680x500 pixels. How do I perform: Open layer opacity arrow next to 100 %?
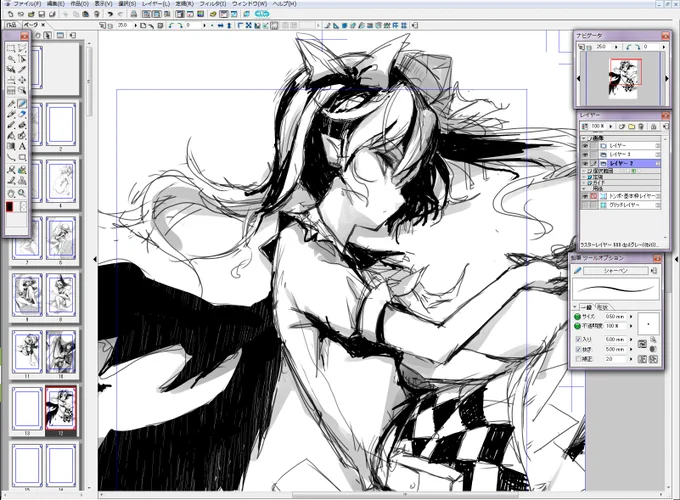coord(611,126)
